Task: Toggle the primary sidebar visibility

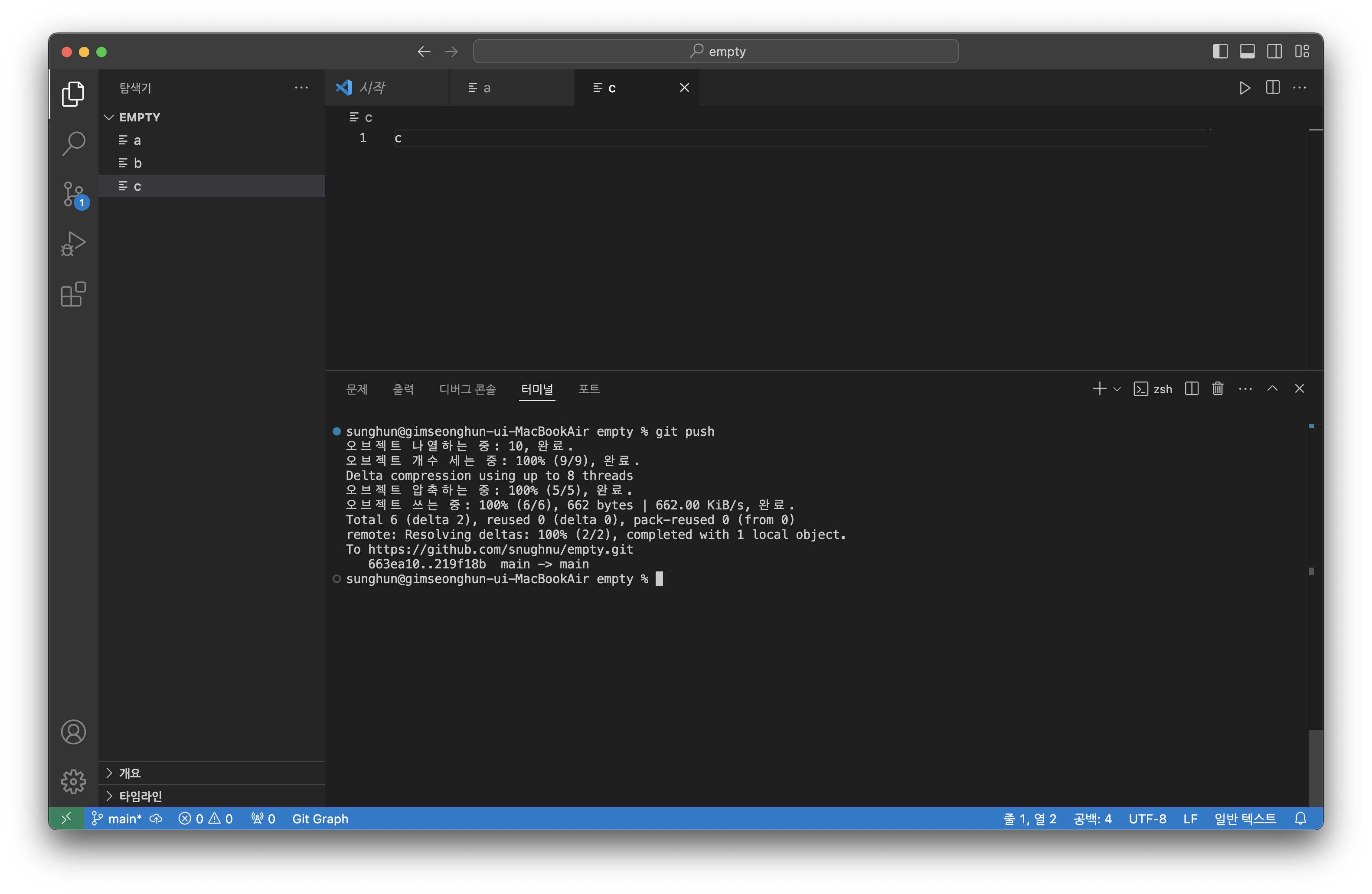Action: (x=1220, y=51)
